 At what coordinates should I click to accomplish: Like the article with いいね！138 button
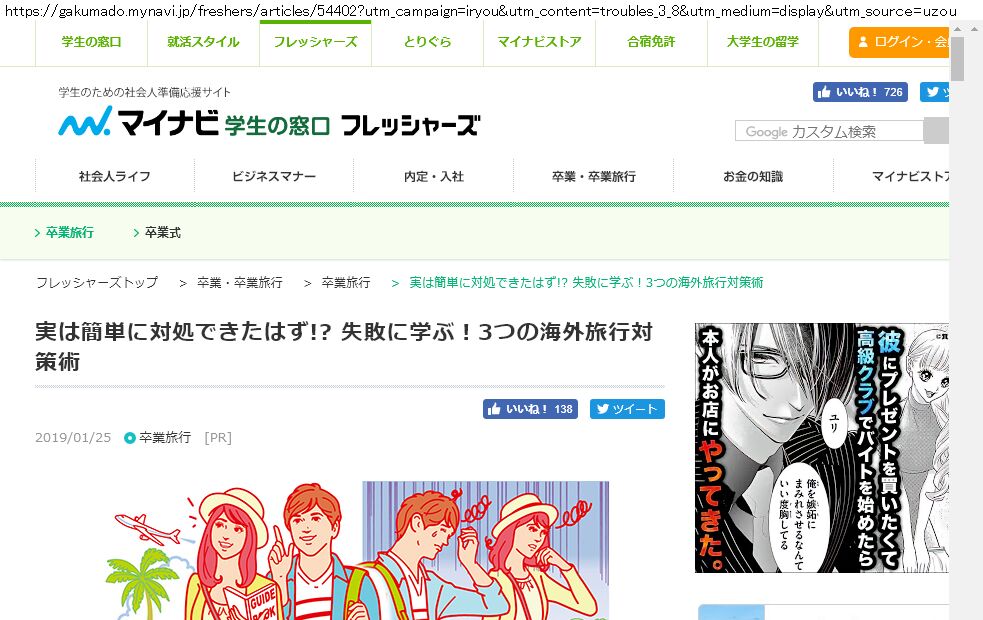tap(530, 409)
